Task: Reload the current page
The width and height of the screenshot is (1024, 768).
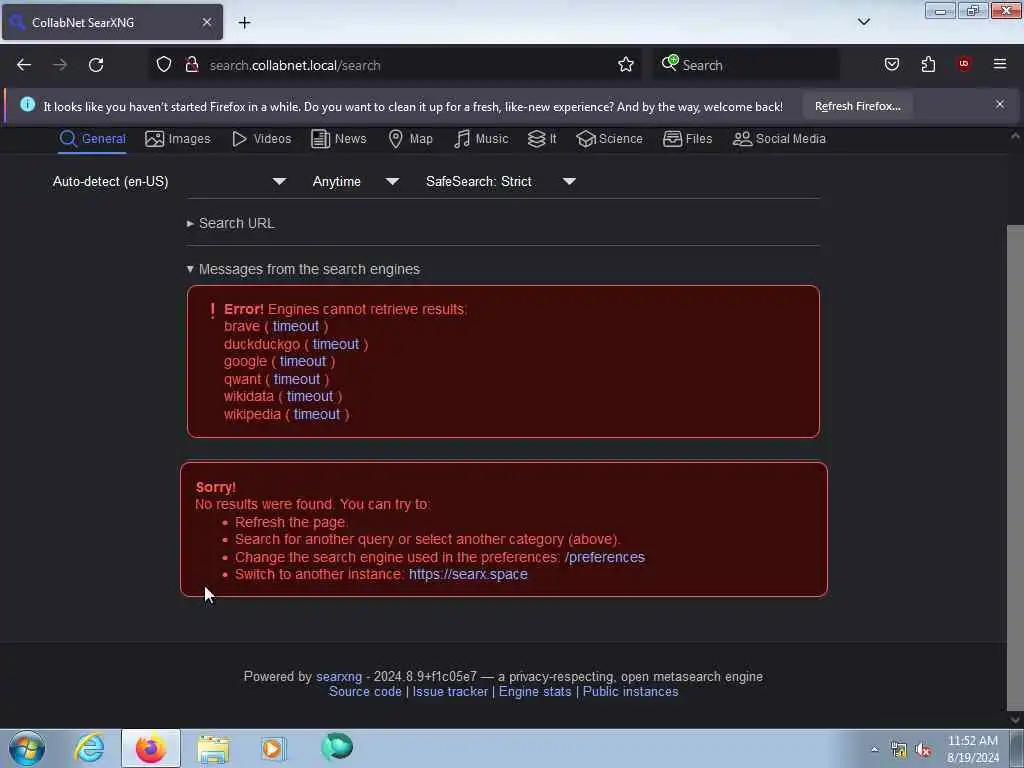Action: coord(96,65)
